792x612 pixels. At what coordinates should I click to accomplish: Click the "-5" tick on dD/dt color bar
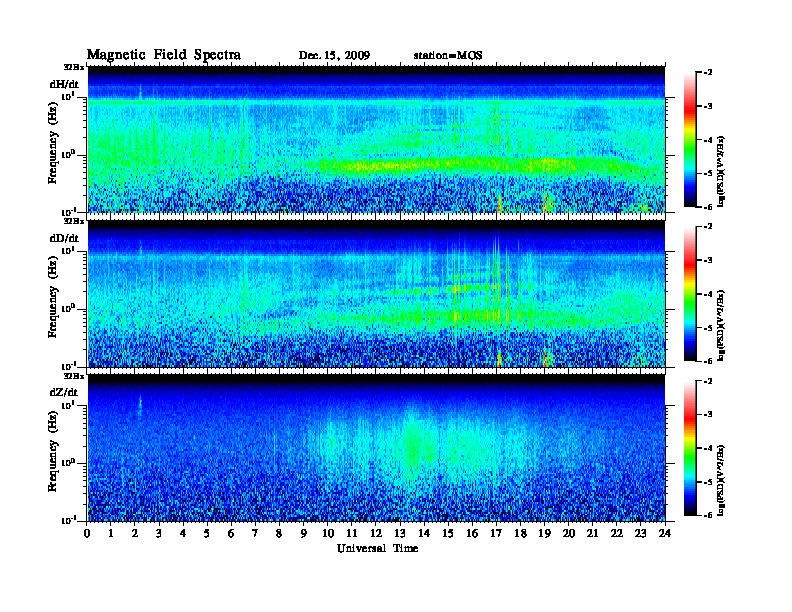click(x=708, y=328)
